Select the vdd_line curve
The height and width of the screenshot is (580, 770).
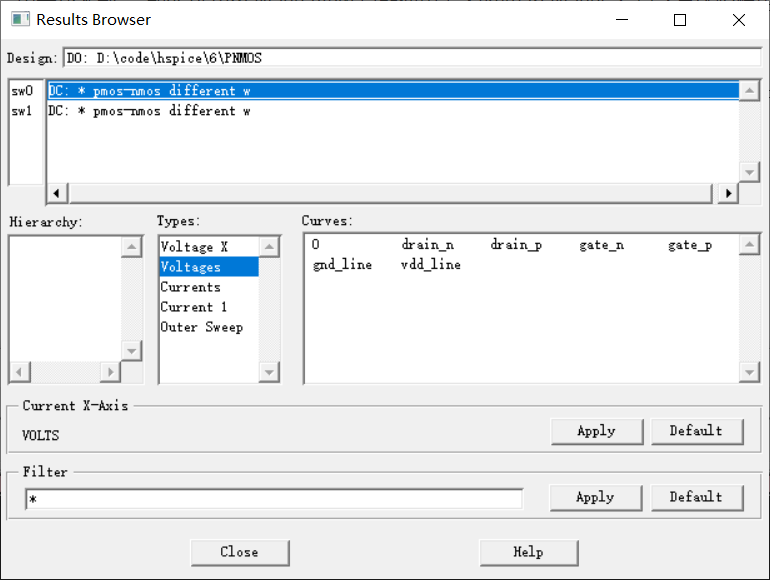coord(431,264)
